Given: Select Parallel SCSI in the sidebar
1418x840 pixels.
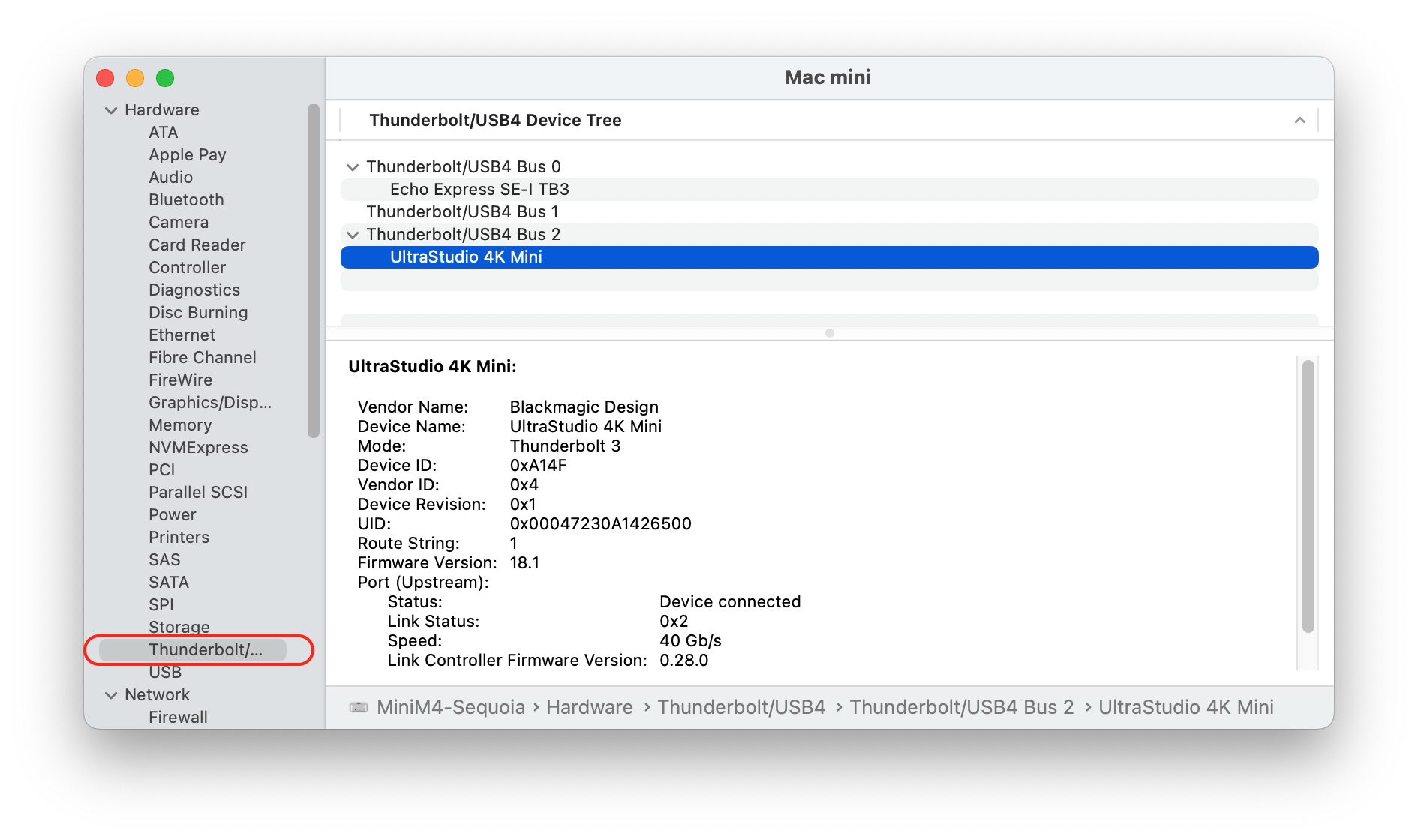Looking at the screenshot, I should tap(198, 493).
